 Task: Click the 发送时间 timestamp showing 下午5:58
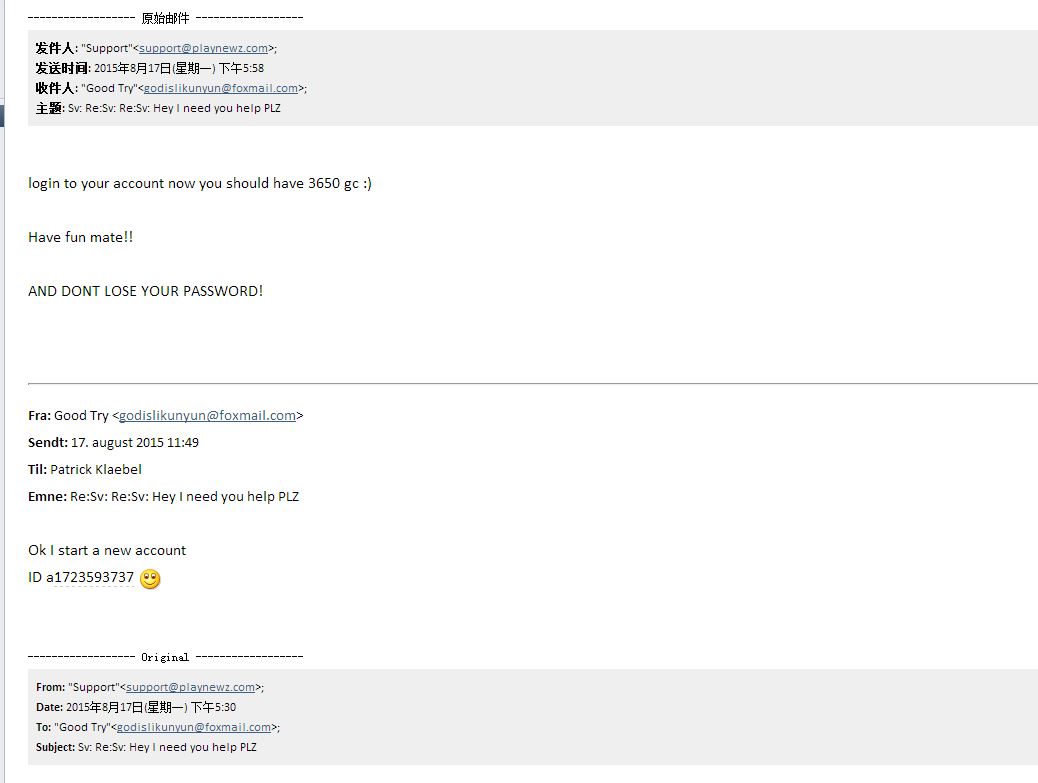click(179, 68)
